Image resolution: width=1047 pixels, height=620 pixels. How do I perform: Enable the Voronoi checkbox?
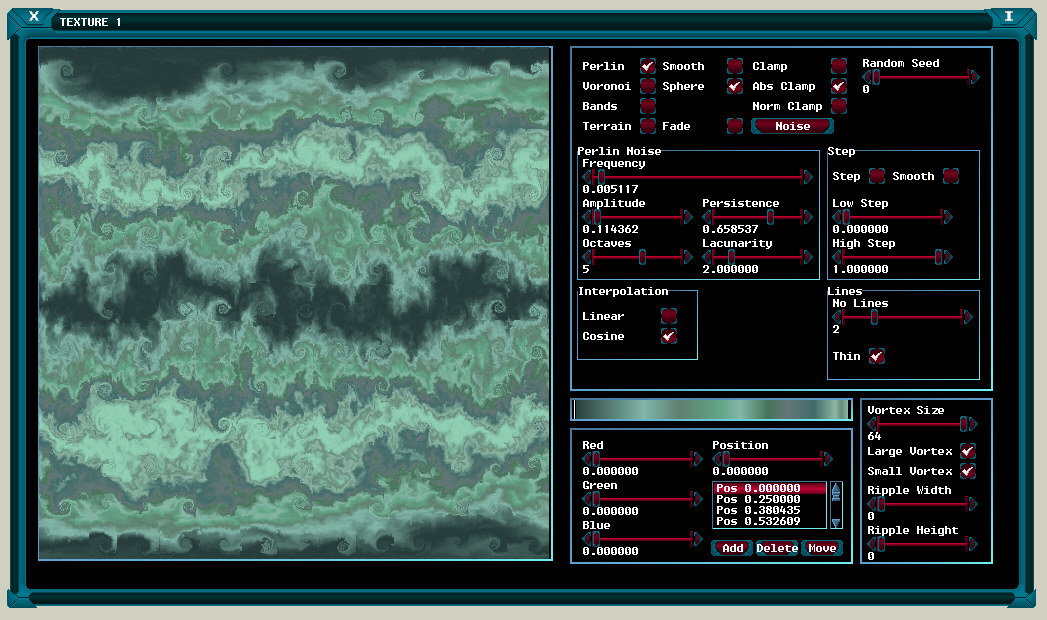click(x=648, y=86)
